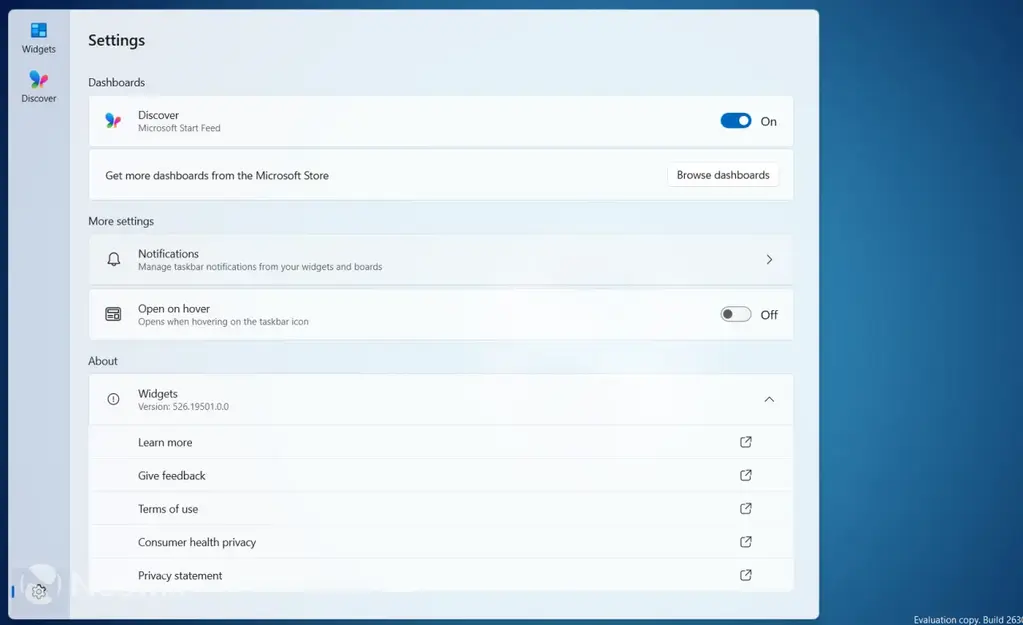Image resolution: width=1023 pixels, height=625 pixels.
Task: Switch to the Discover sidebar tab
Action: pyautogui.click(x=38, y=87)
